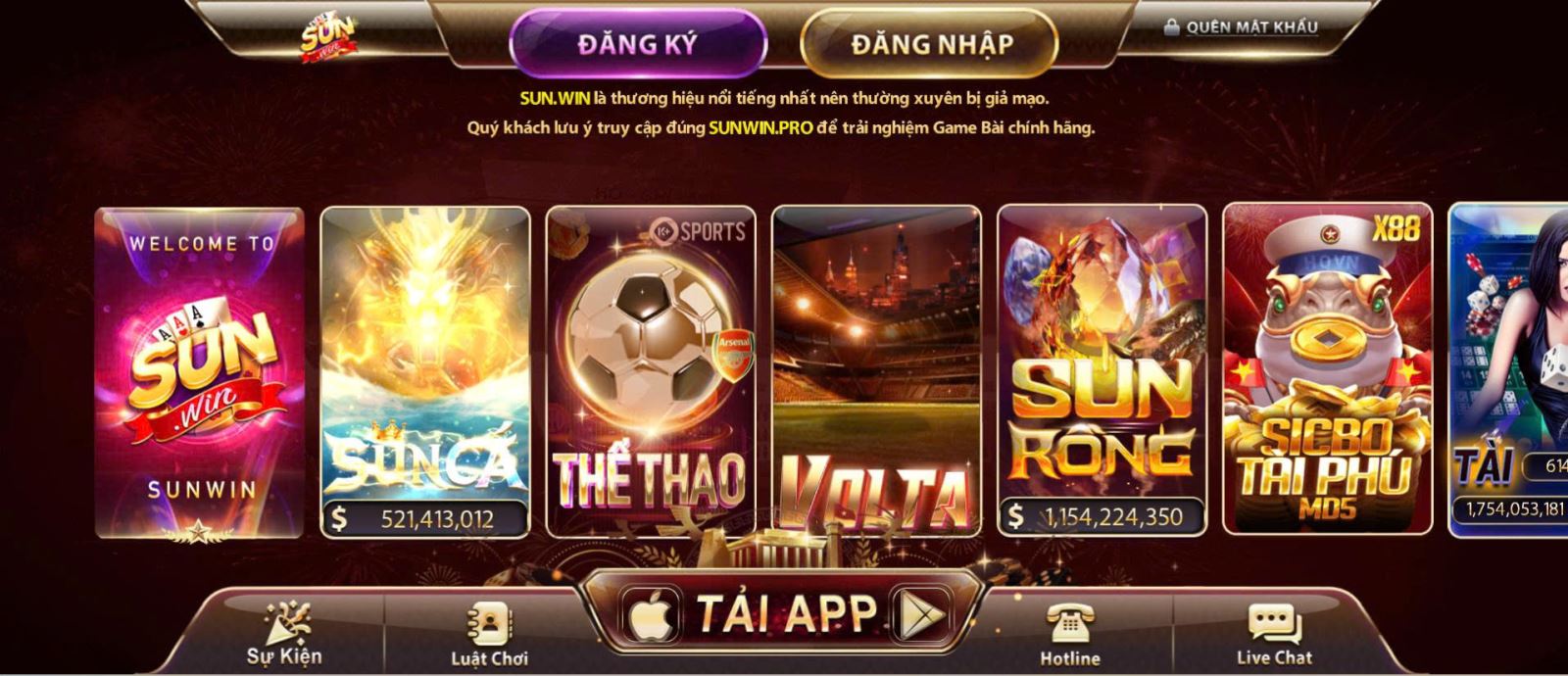Open the Quên Mật Khẩu link
This screenshot has width=1568, height=676.
(1251, 27)
